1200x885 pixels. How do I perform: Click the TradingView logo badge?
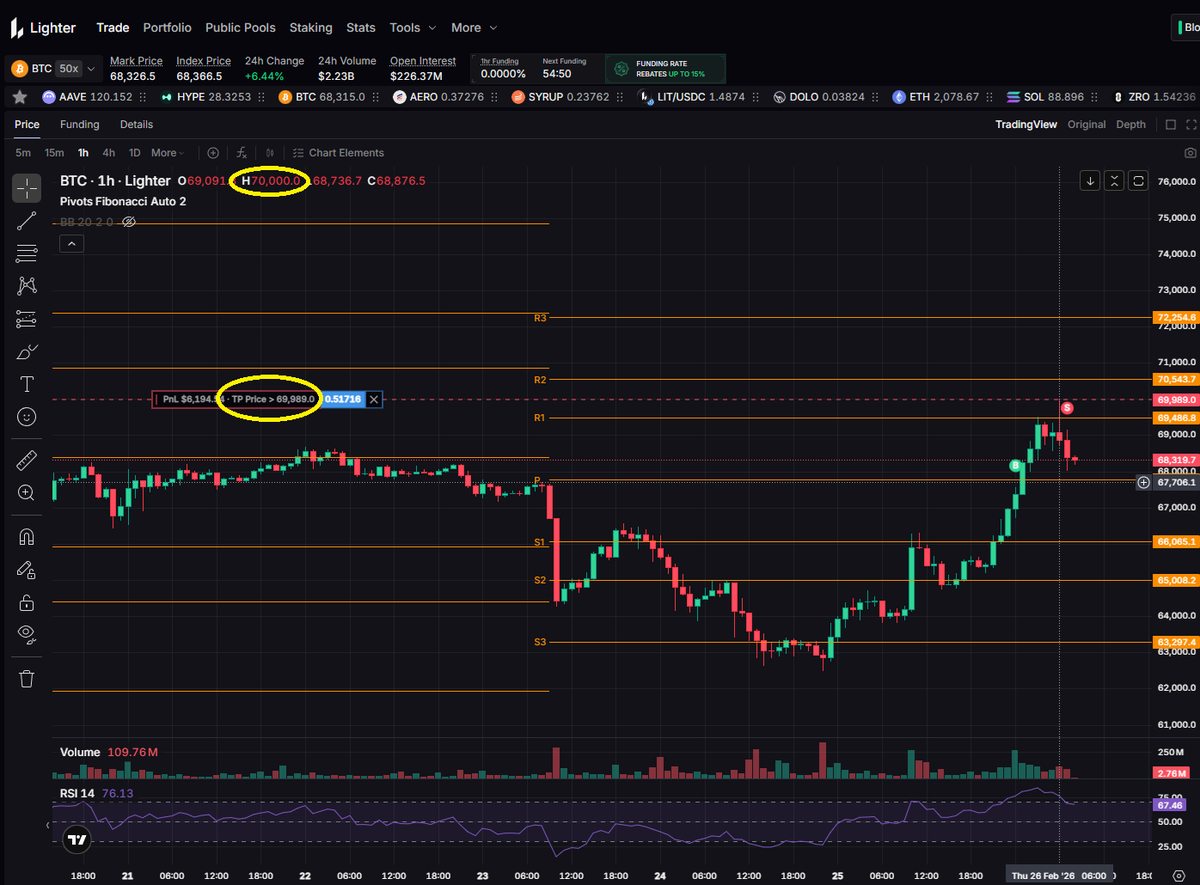(x=77, y=841)
